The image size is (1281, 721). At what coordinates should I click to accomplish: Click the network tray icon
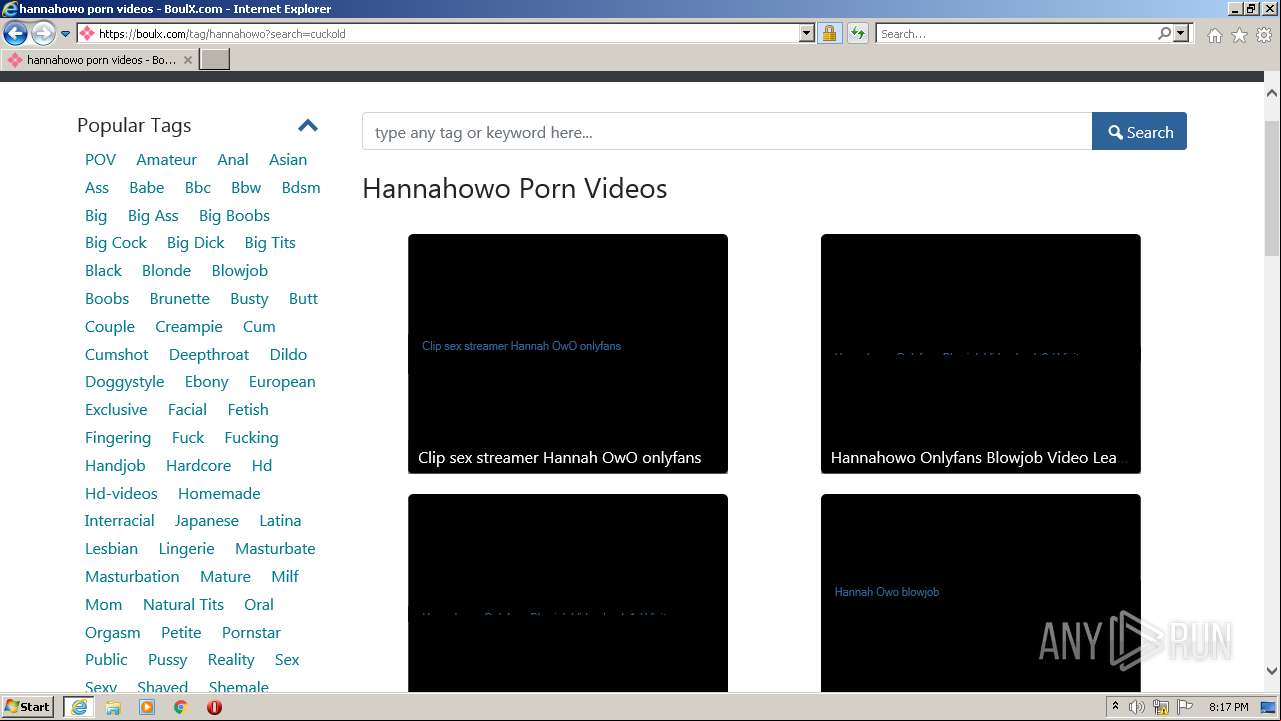coord(1160,707)
